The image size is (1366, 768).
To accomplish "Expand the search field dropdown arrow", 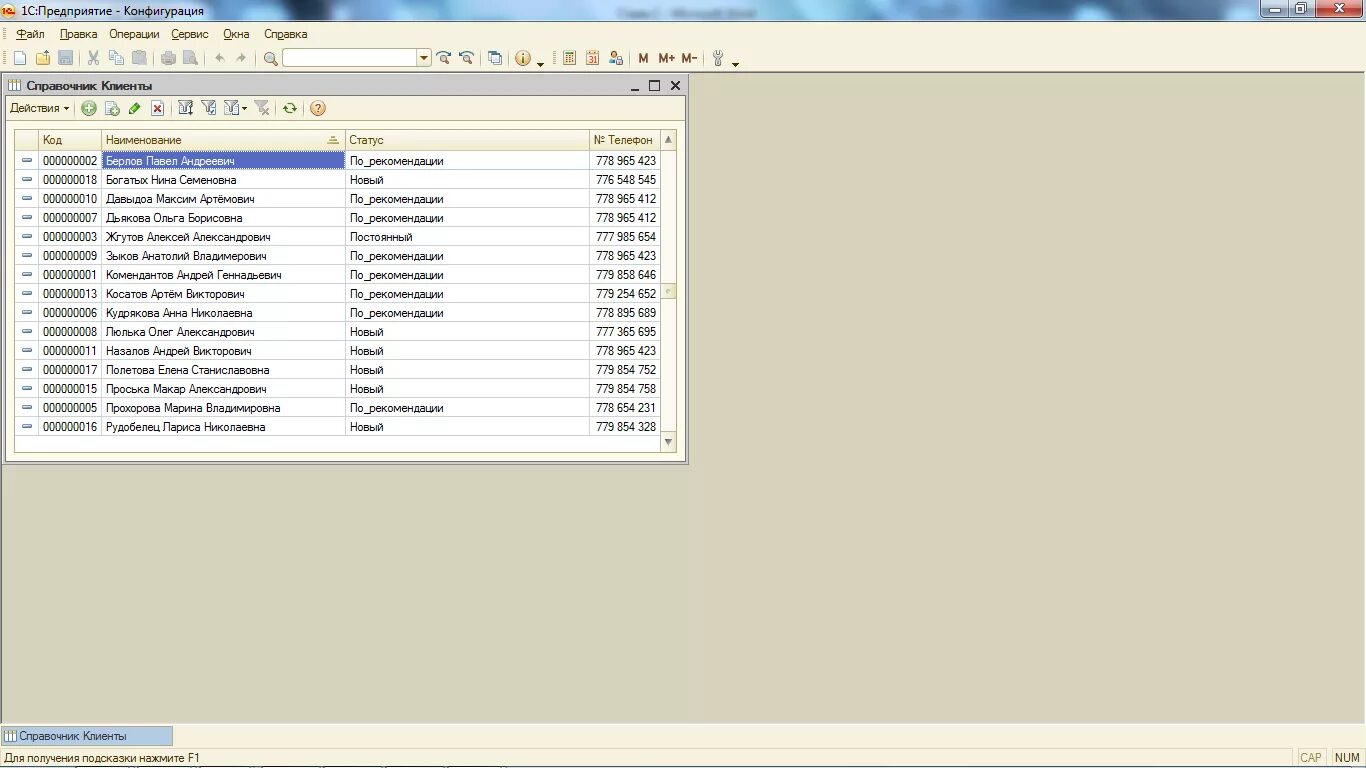I will click(424, 59).
